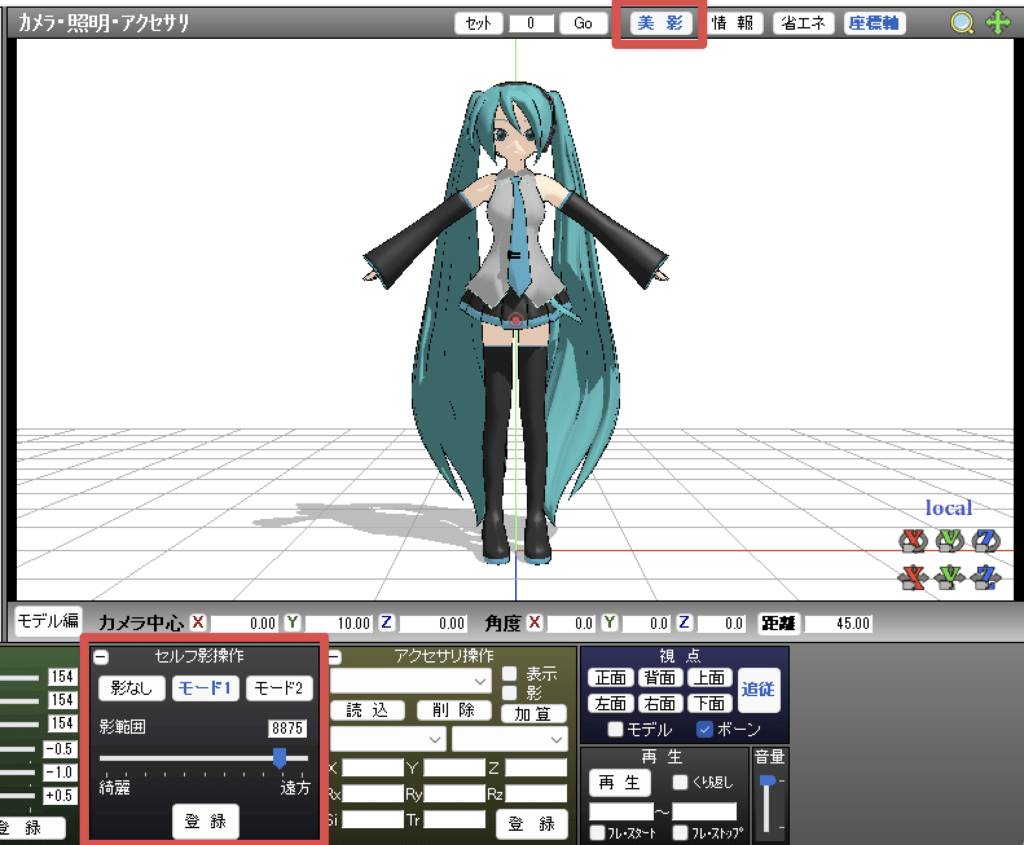Click the 距離 distance label button
1024x845 pixels.
click(x=778, y=624)
